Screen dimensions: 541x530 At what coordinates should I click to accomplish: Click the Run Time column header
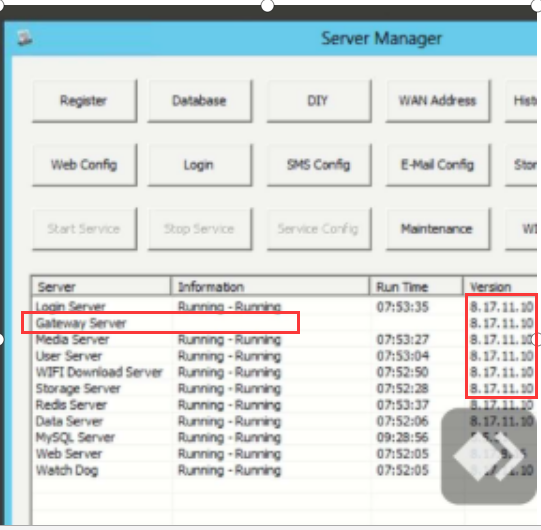coord(416,287)
